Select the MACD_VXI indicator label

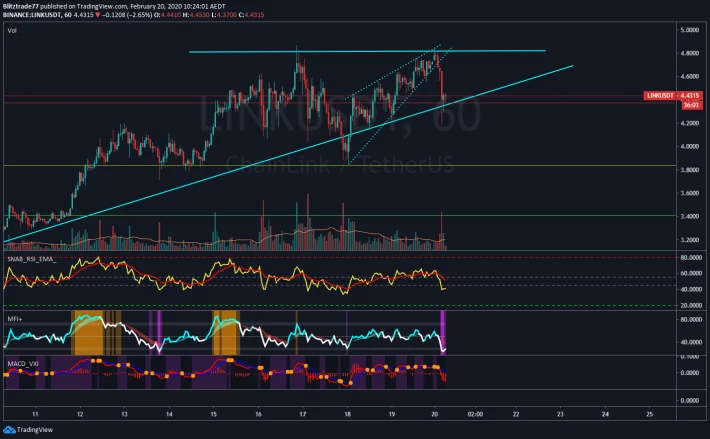23,363
